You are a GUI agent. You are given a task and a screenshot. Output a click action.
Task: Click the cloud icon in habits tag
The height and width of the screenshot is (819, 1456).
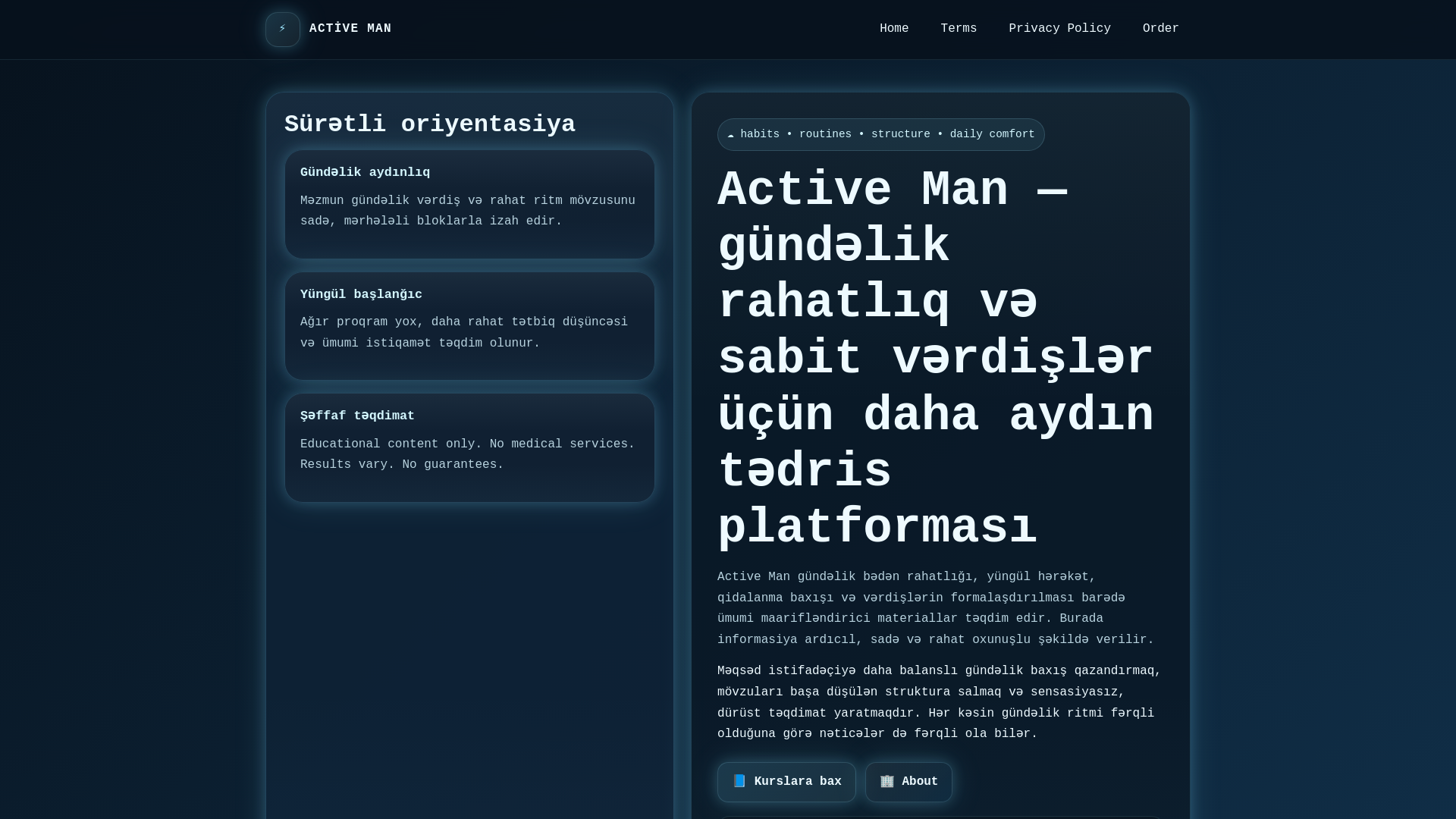[x=730, y=135]
